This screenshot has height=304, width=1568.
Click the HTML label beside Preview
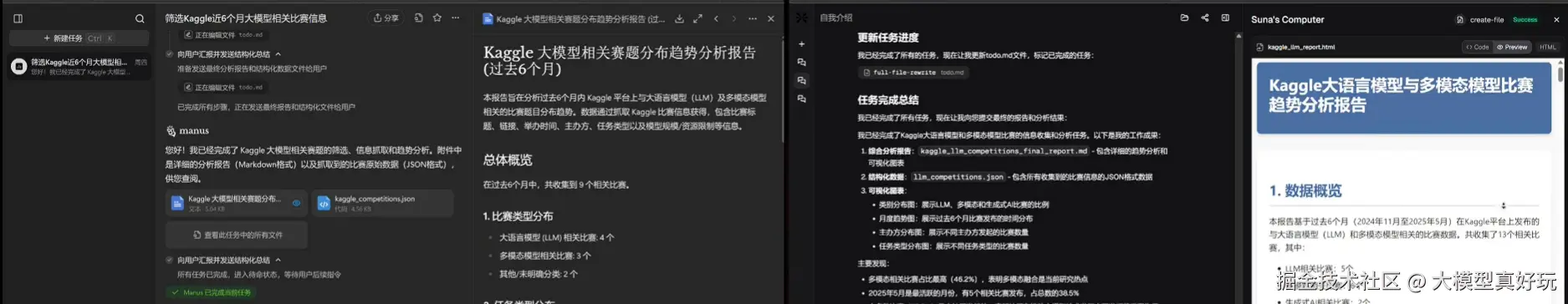(x=1548, y=47)
